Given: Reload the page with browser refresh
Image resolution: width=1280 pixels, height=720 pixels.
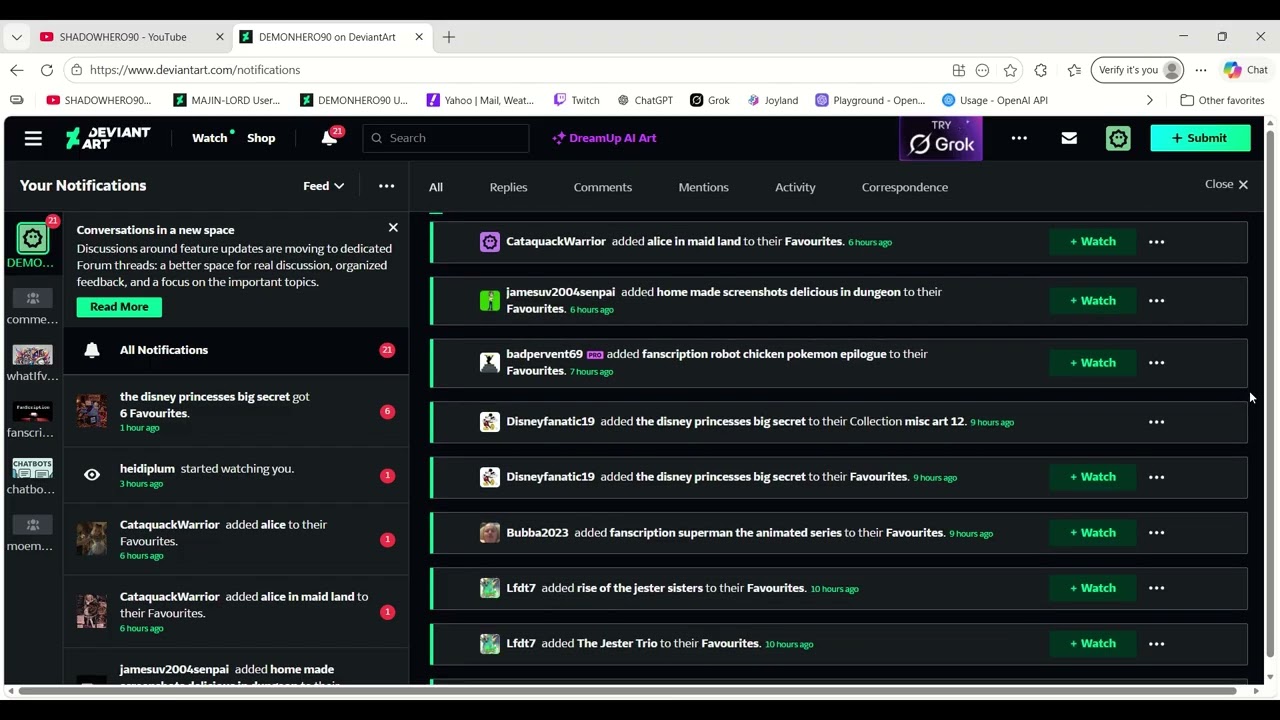Looking at the screenshot, I should click(x=47, y=70).
